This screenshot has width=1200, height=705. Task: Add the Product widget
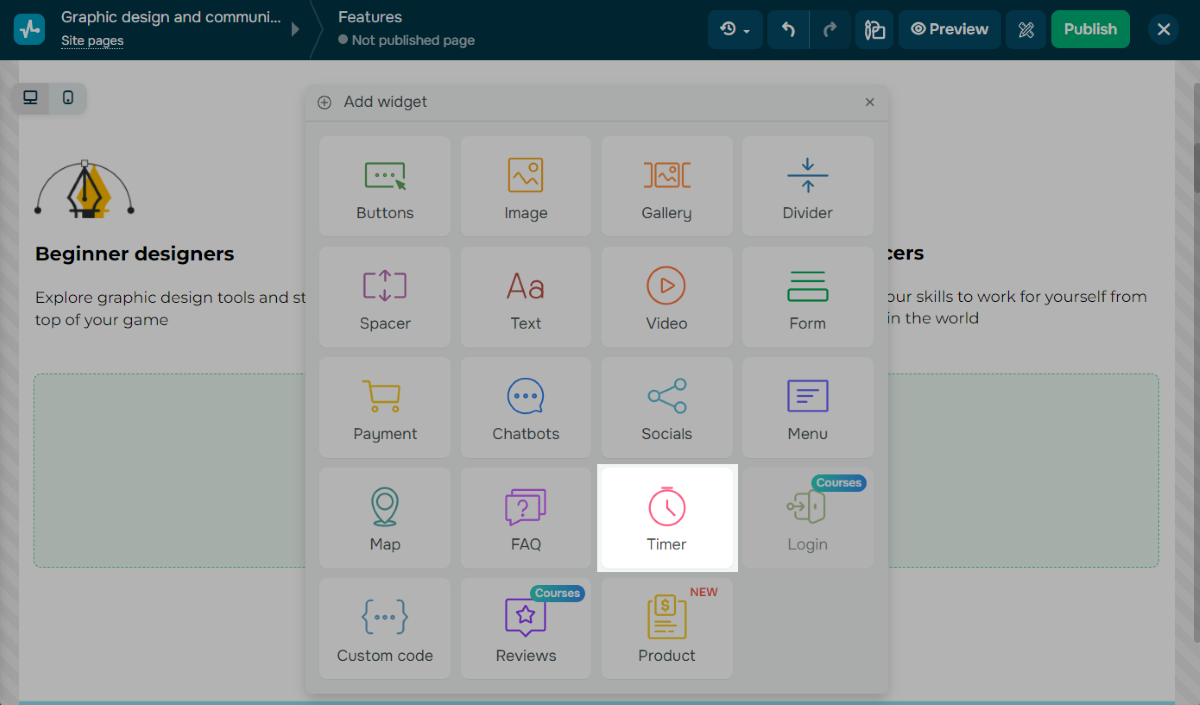[667, 629]
